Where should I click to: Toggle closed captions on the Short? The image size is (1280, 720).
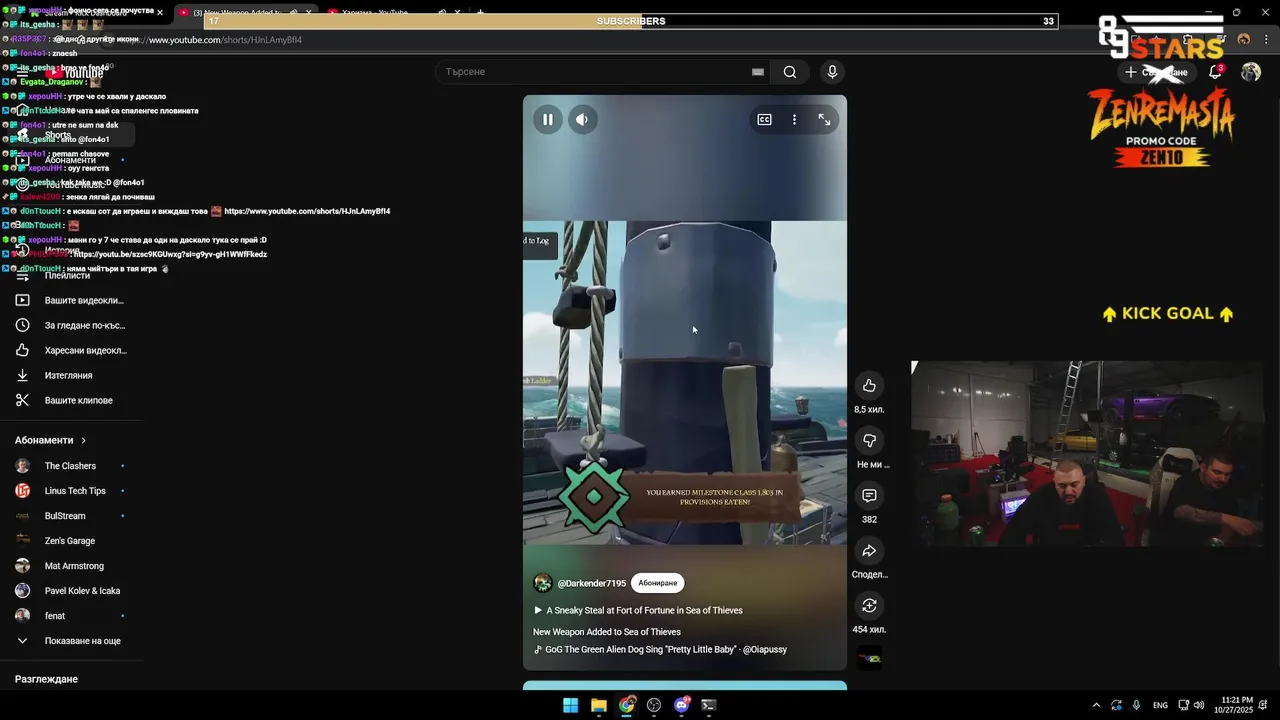click(764, 119)
